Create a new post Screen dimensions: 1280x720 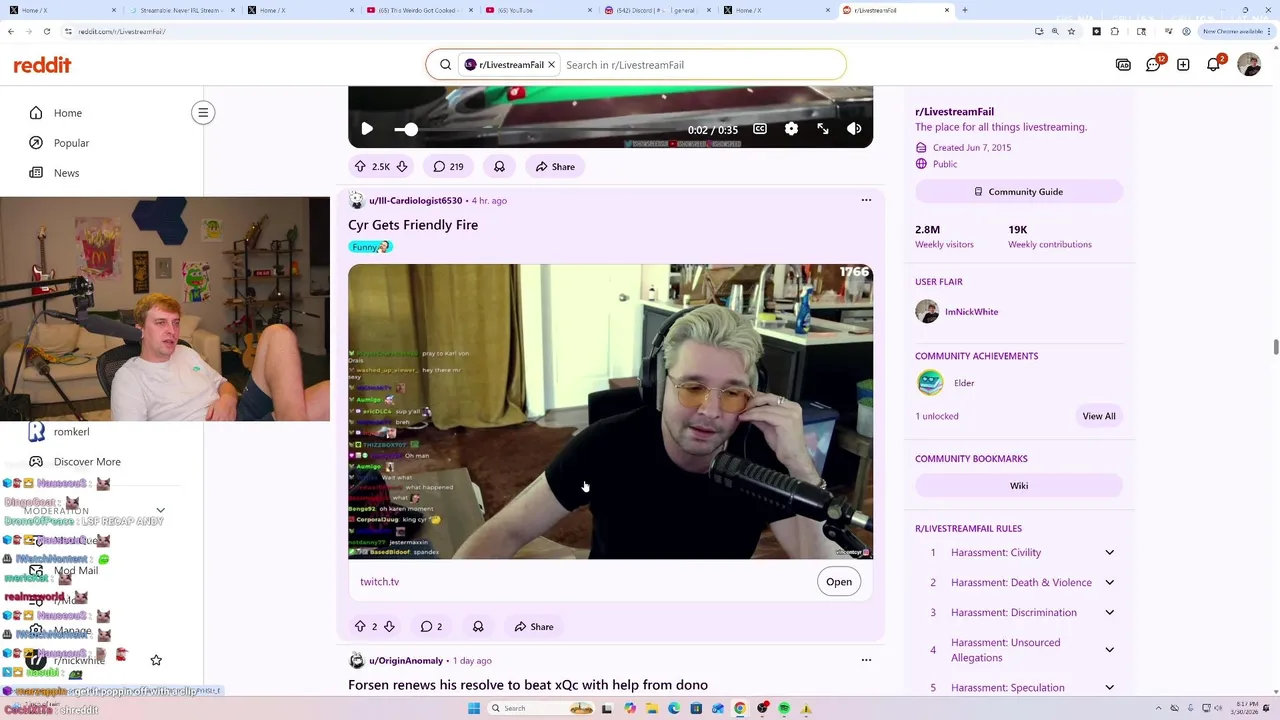[1183, 65]
